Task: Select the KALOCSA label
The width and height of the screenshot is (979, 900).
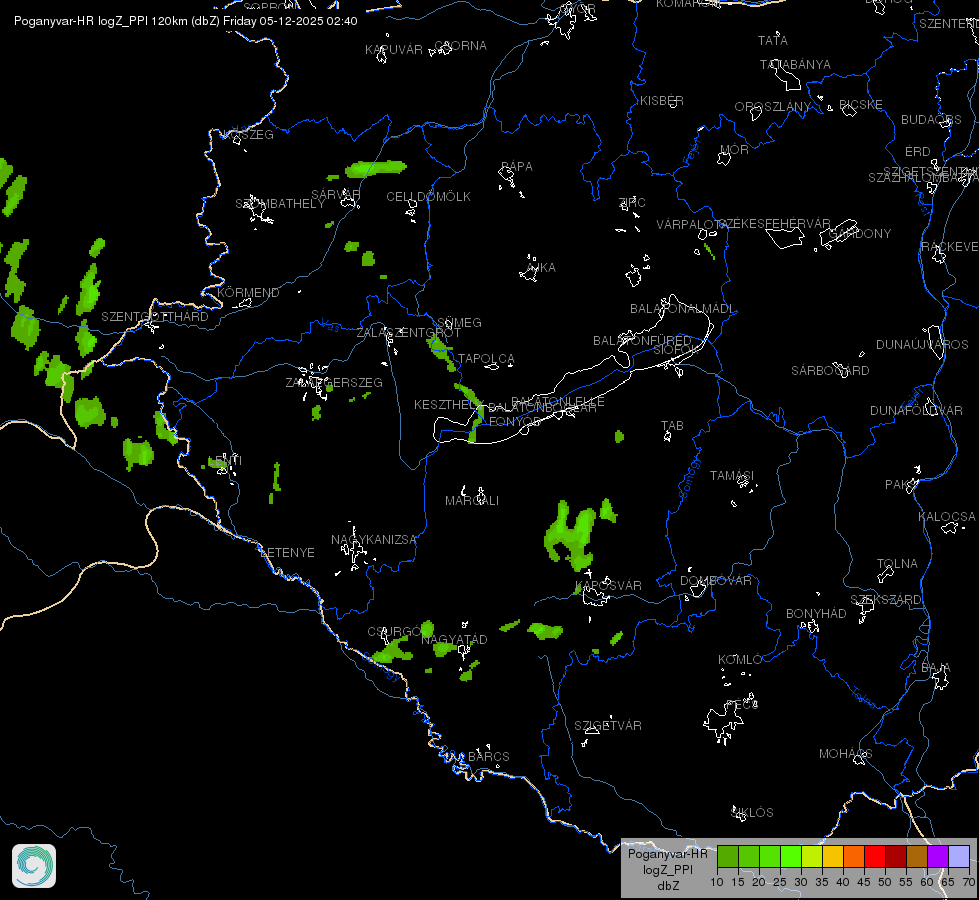Action: [947, 517]
